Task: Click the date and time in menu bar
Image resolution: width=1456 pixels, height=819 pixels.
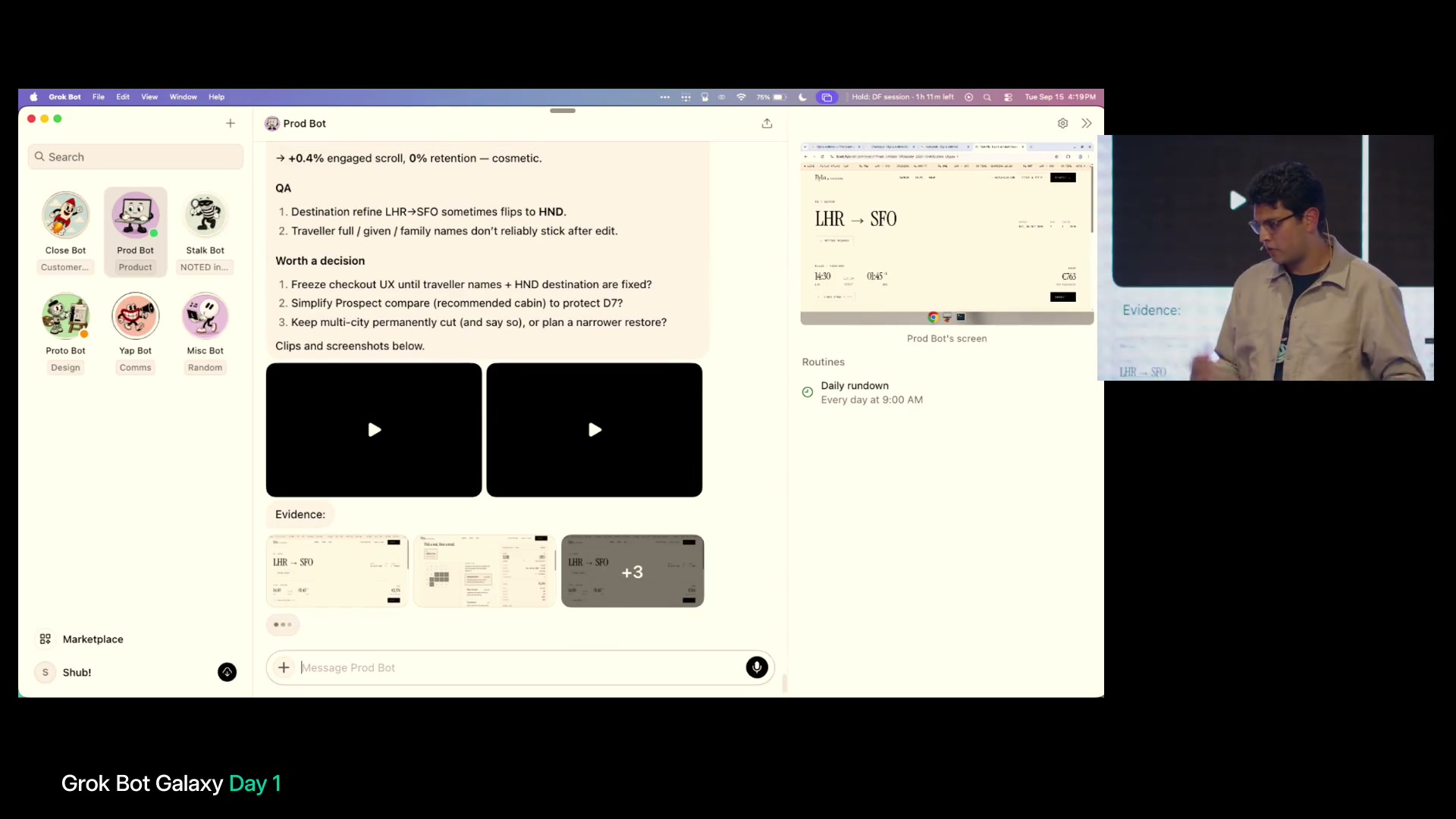Action: point(1059,97)
